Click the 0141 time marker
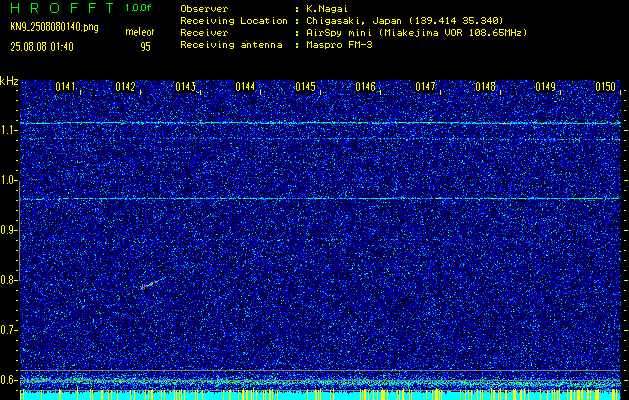 tap(65, 87)
